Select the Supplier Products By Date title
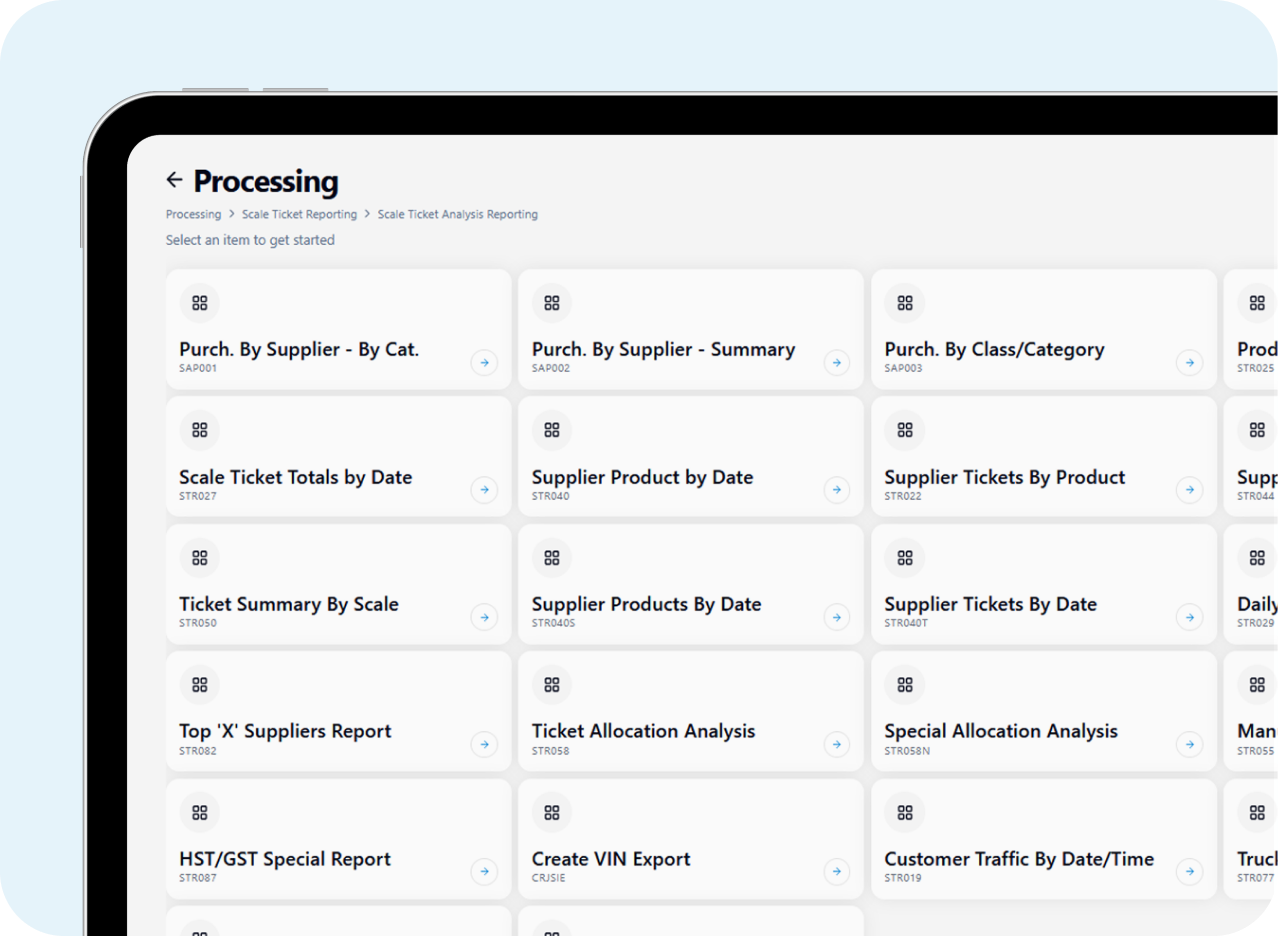The image size is (1278, 936). (x=646, y=604)
